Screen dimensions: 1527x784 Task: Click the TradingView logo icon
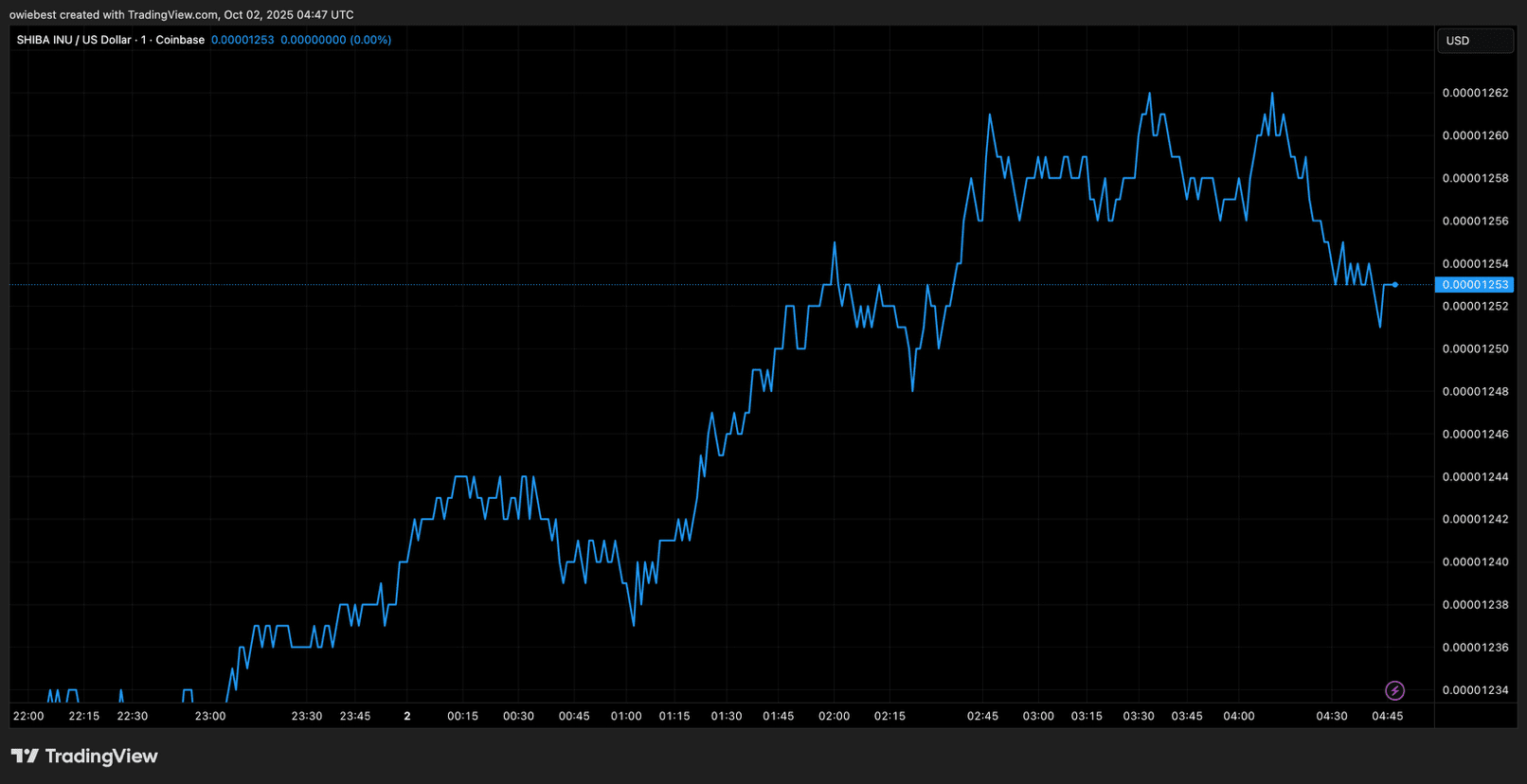click(x=25, y=756)
